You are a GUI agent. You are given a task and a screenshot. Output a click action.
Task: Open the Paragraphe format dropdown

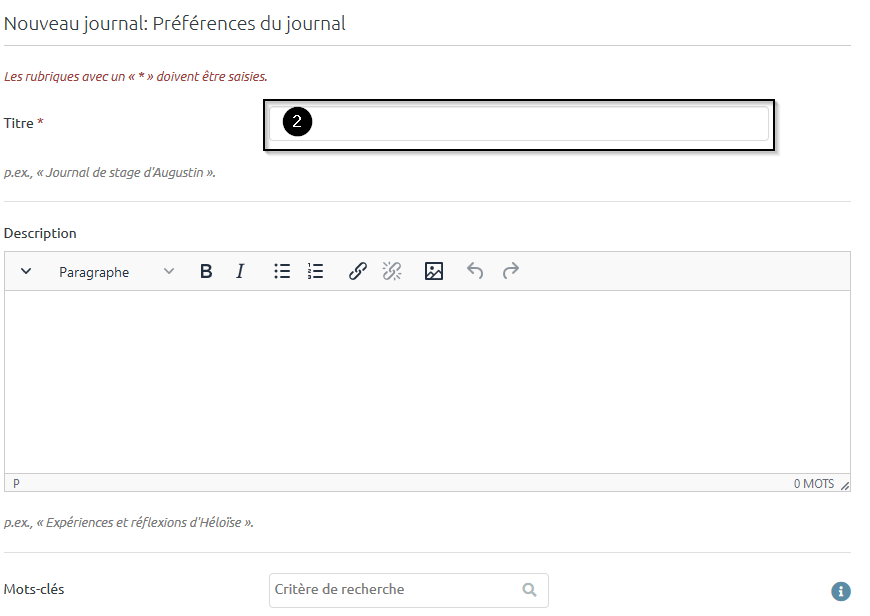pyautogui.click(x=116, y=272)
